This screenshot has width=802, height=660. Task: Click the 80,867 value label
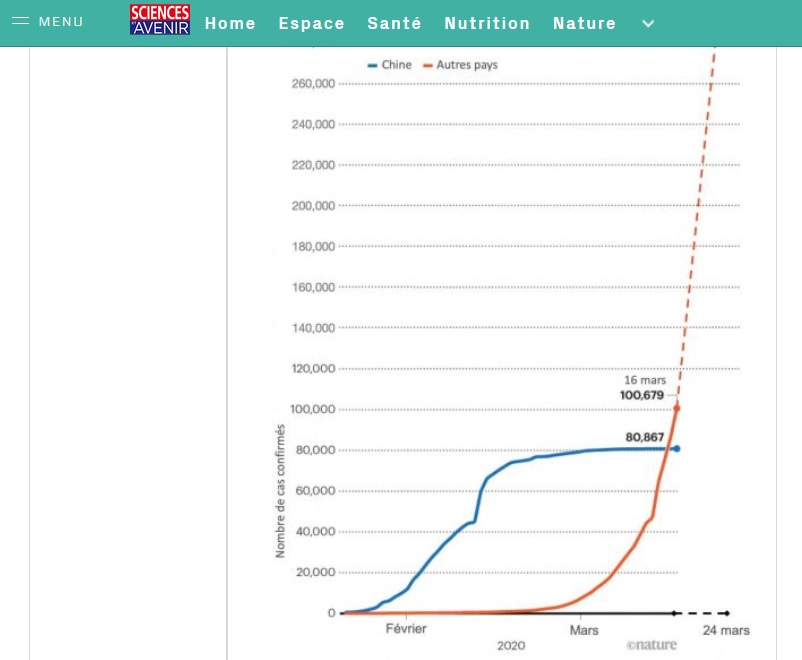[x=644, y=437]
